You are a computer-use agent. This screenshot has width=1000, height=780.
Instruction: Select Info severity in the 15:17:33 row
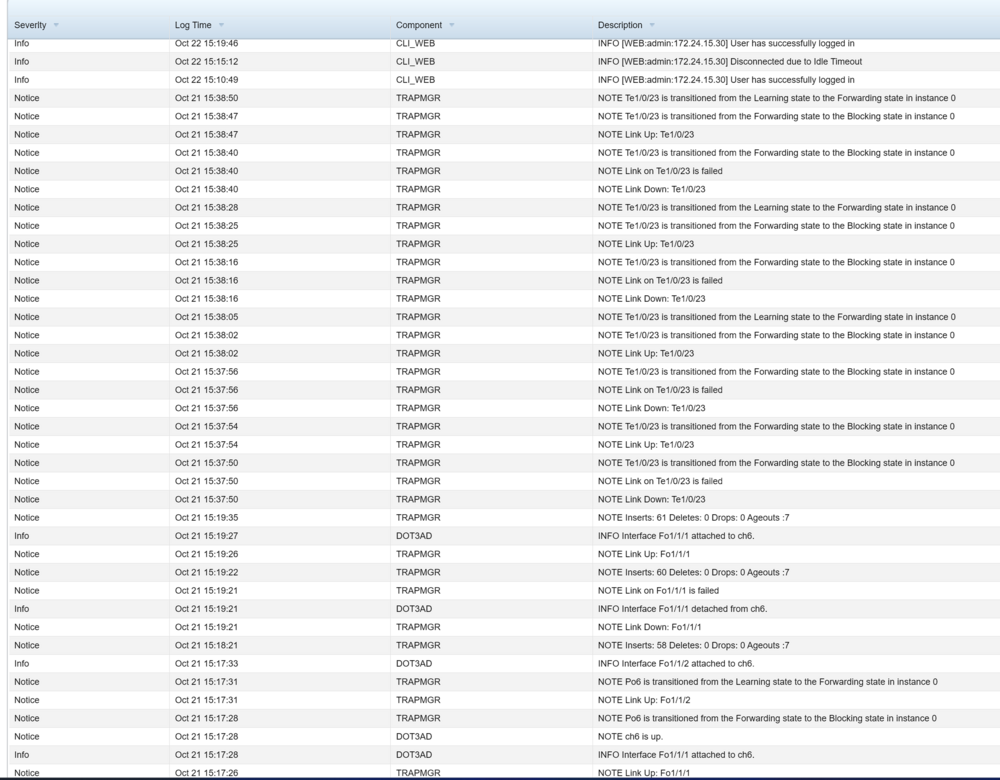click(22, 664)
